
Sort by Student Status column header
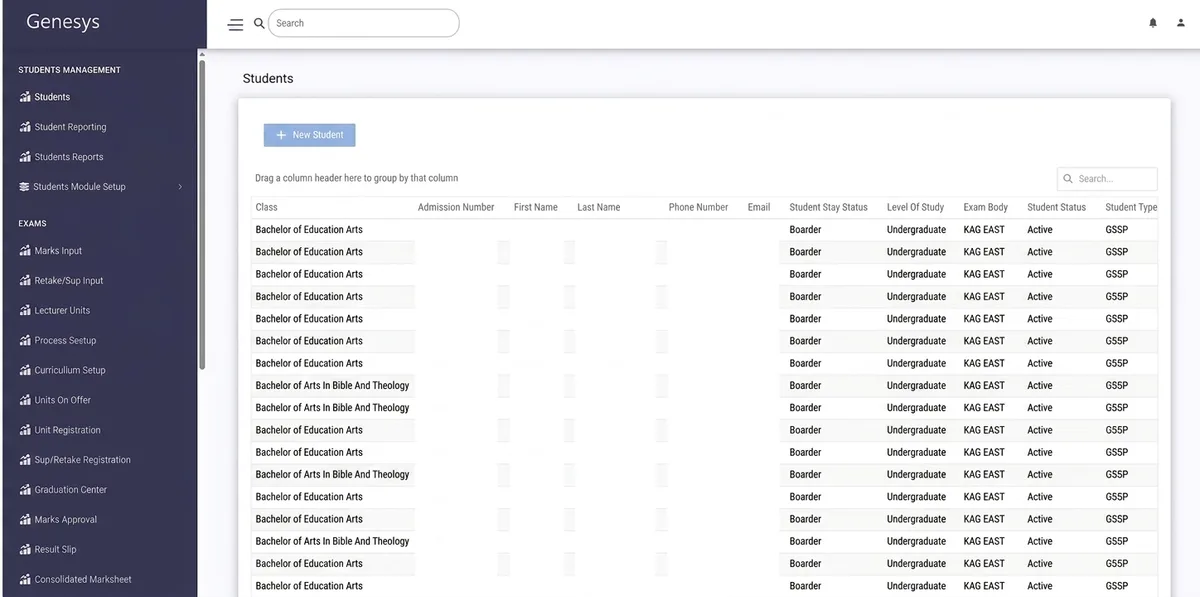tap(1056, 207)
